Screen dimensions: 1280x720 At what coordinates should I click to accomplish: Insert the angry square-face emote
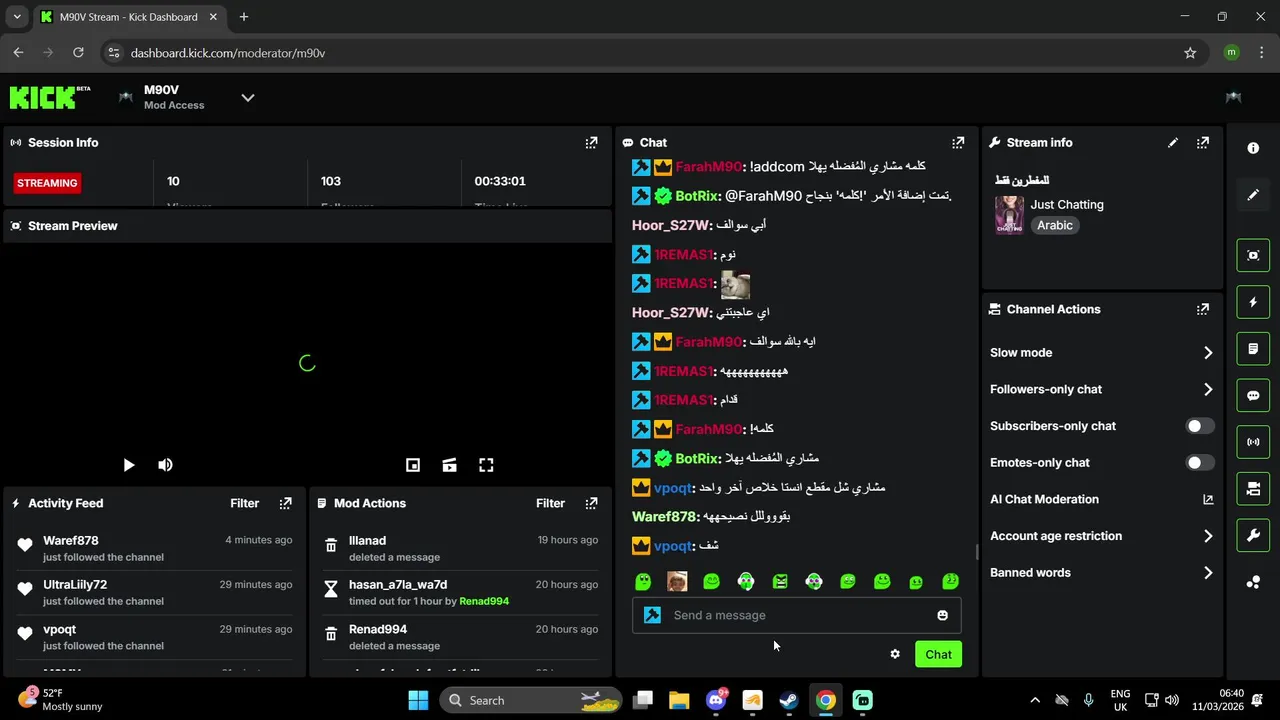[780, 582]
